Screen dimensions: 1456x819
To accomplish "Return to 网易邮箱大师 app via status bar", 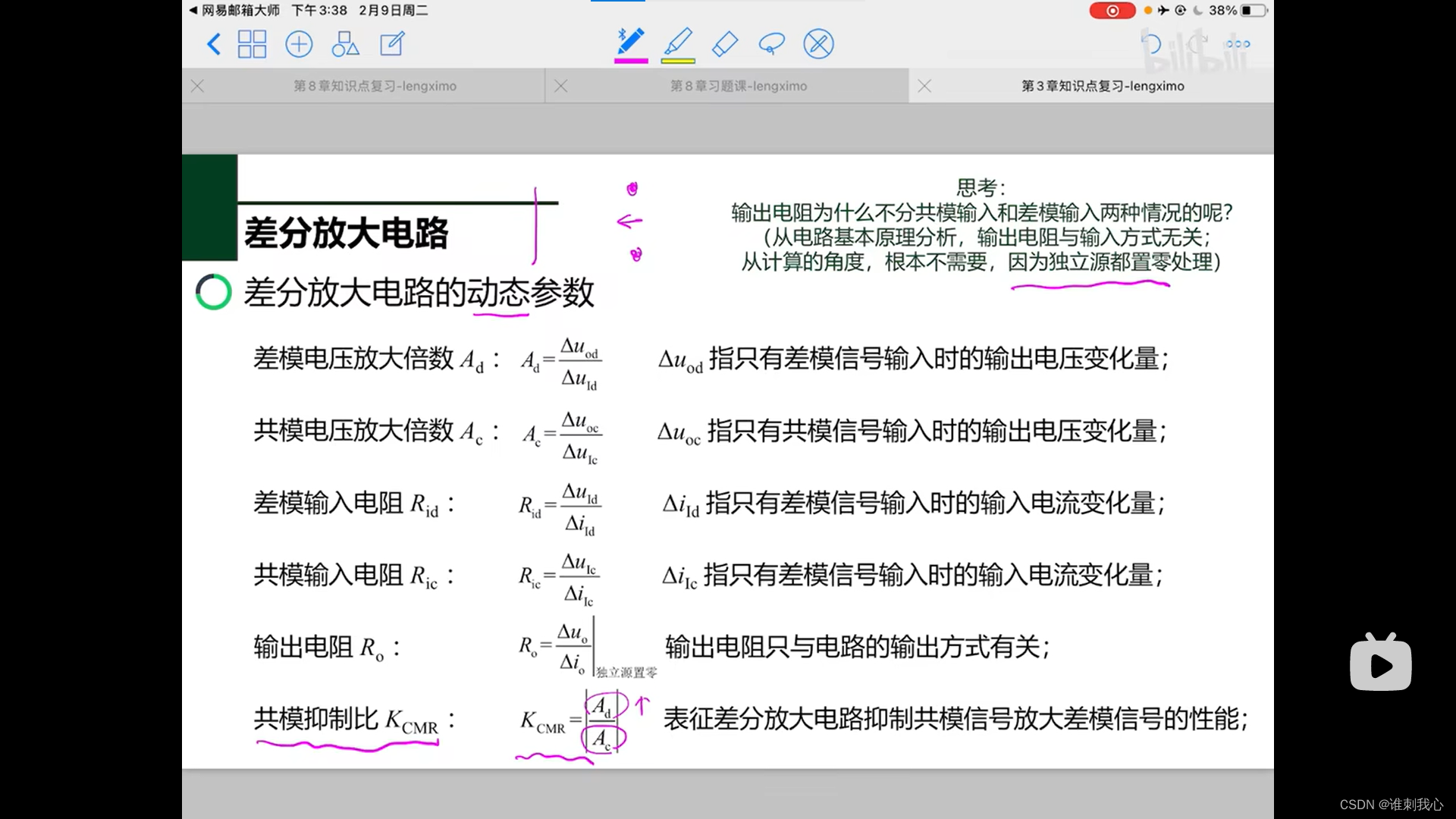I will 234,11.
